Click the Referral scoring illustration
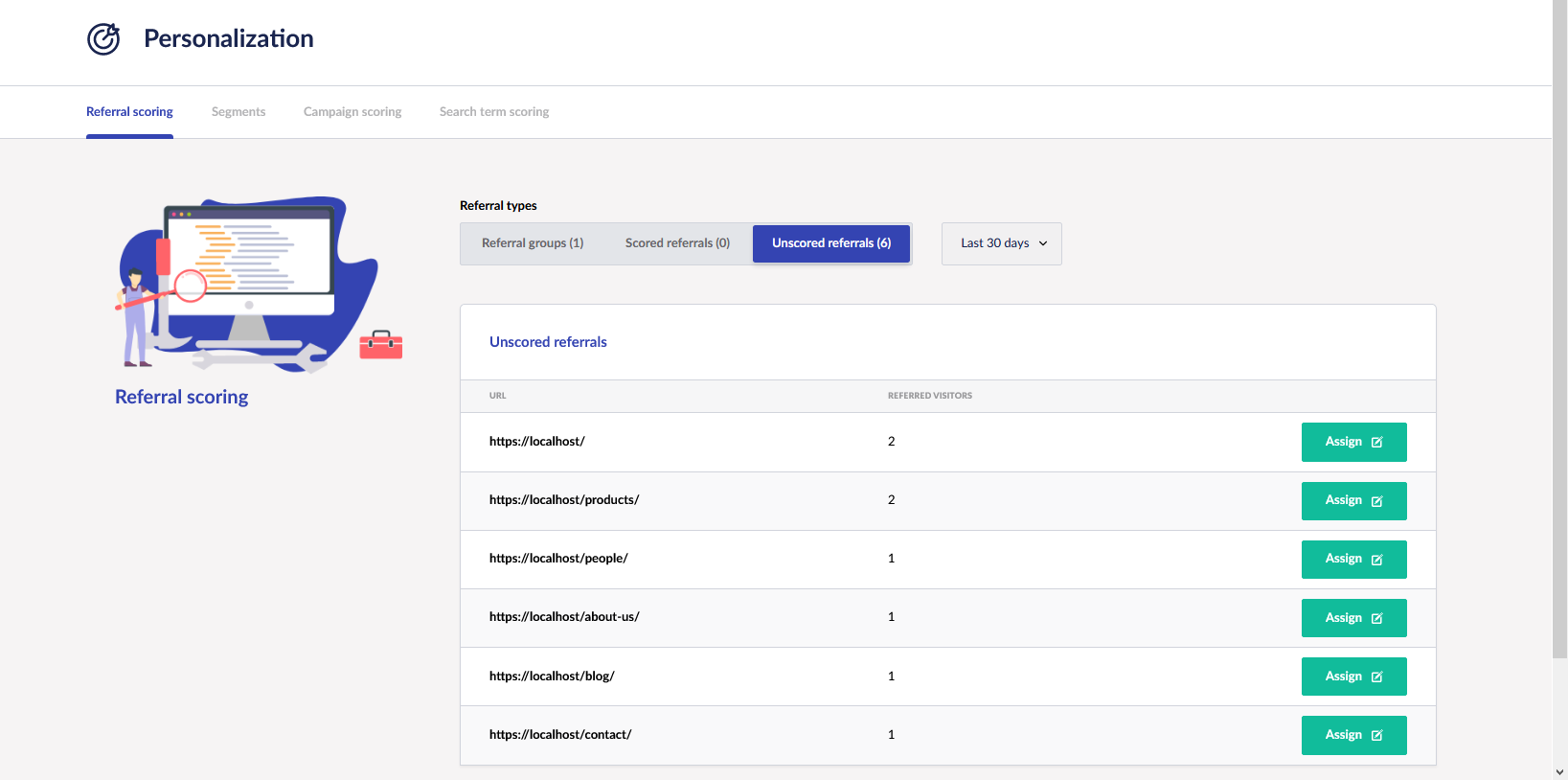This screenshot has width=1568, height=780. (x=259, y=285)
